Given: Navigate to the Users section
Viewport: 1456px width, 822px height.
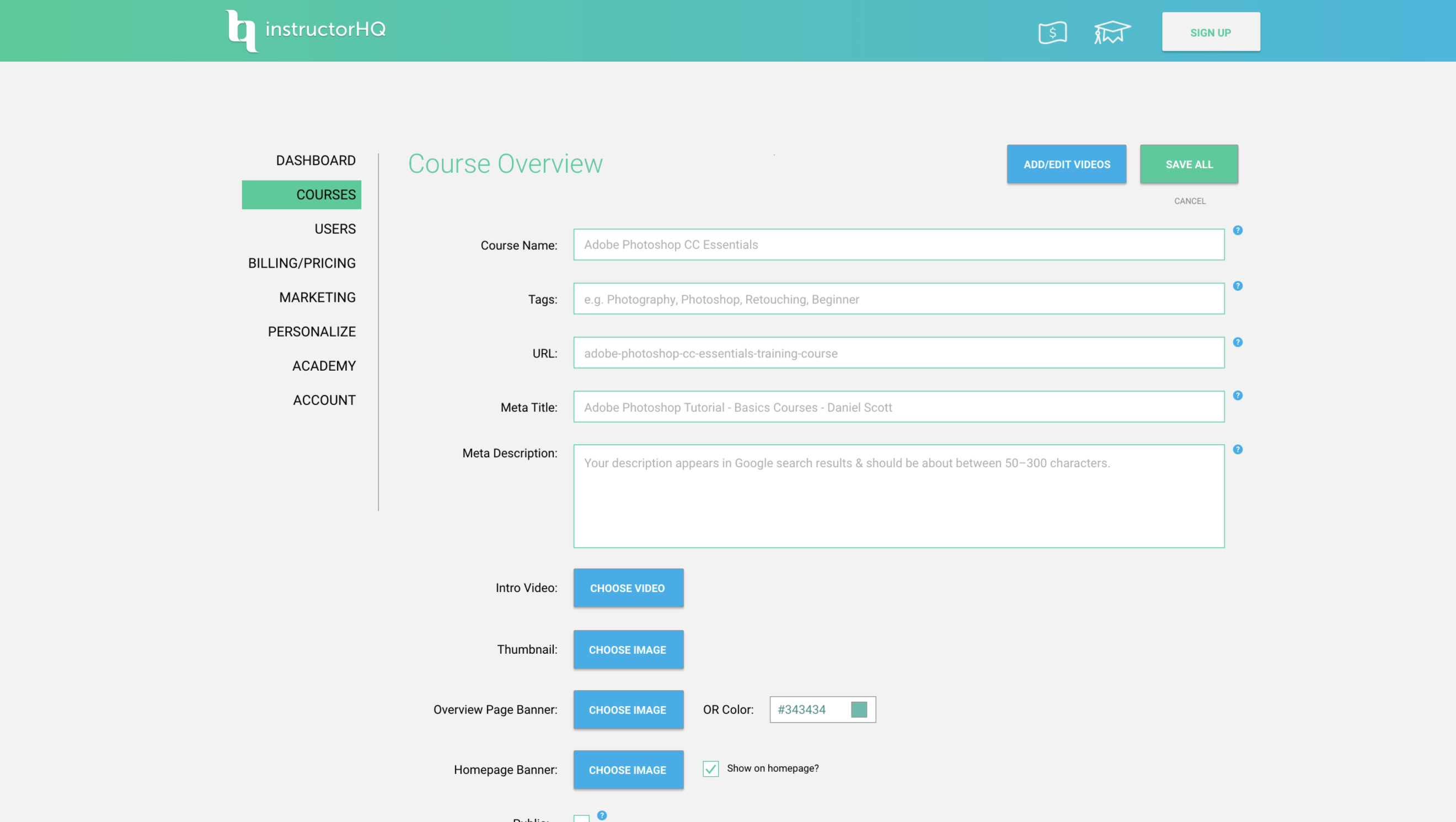Looking at the screenshot, I should pos(335,228).
